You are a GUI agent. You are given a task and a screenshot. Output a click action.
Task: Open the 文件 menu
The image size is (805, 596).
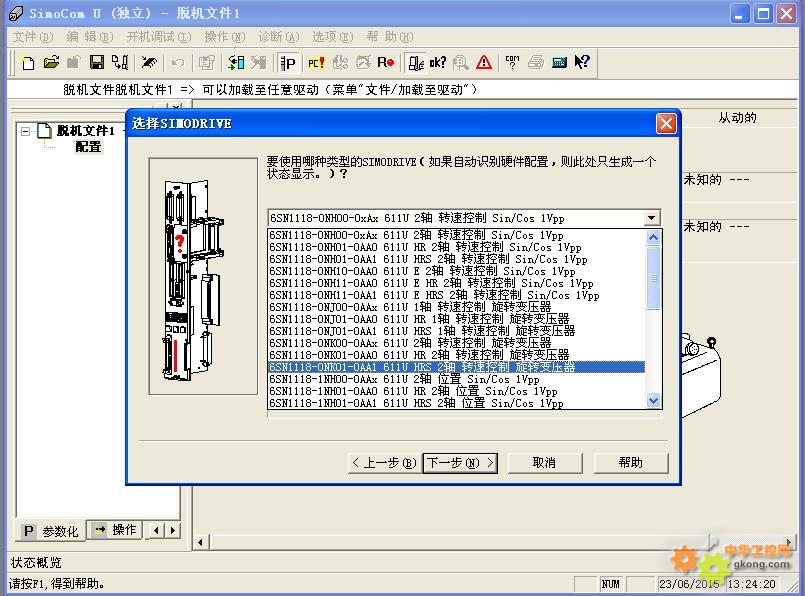pyautogui.click(x=33, y=37)
